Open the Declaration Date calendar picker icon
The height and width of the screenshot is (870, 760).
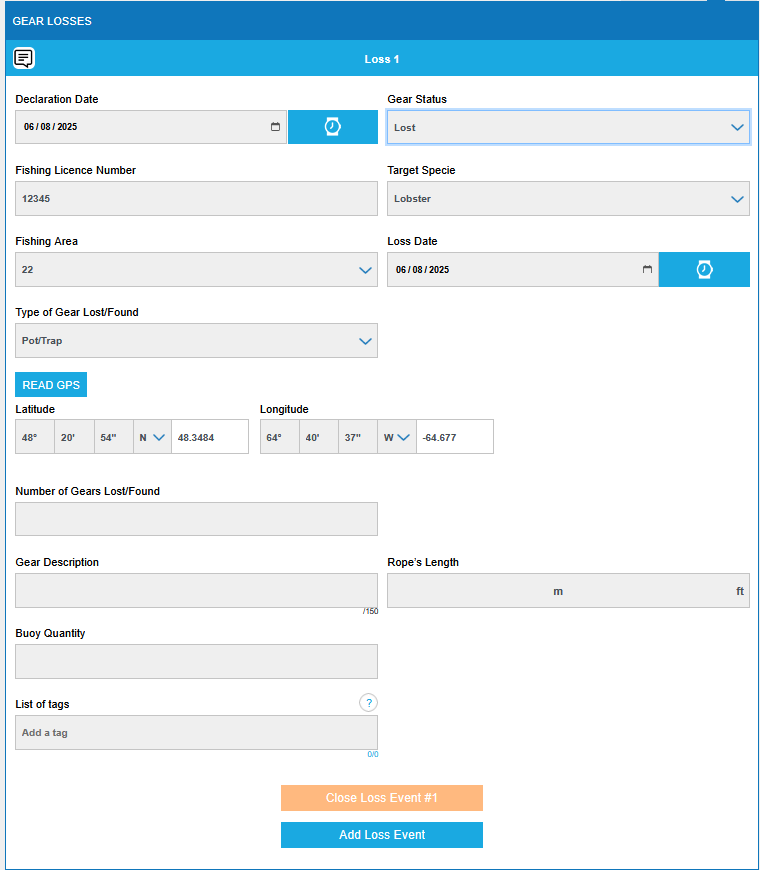point(276,127)
